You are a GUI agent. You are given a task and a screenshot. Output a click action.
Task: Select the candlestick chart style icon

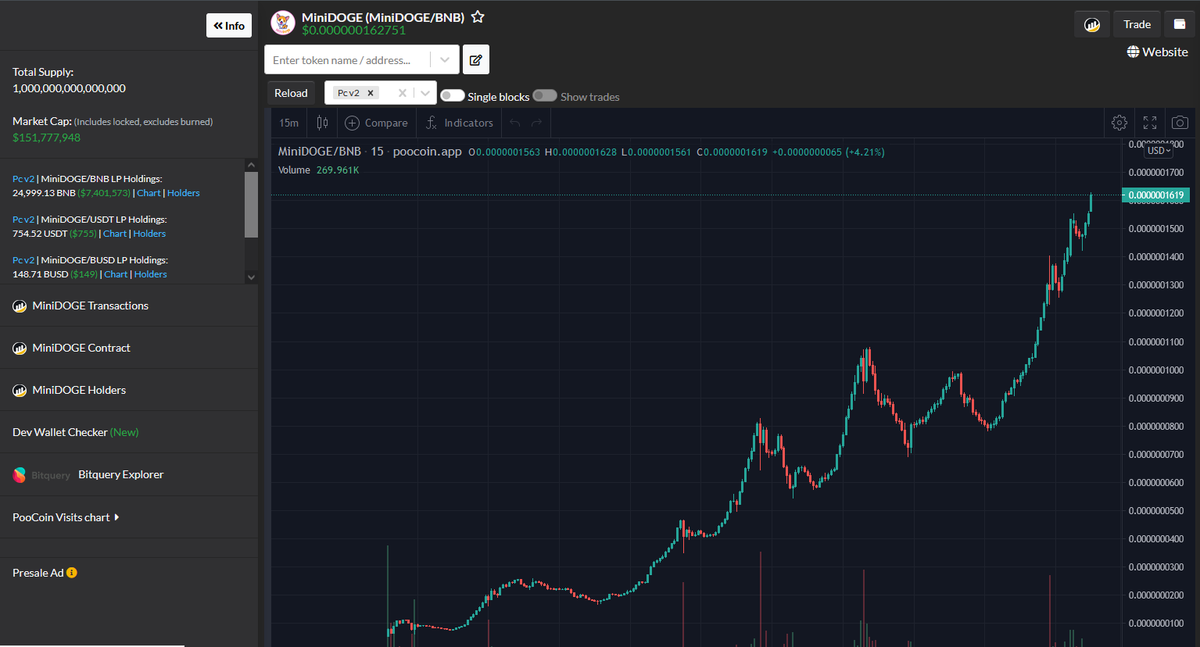pyautogui.click(x=320, y=122)
